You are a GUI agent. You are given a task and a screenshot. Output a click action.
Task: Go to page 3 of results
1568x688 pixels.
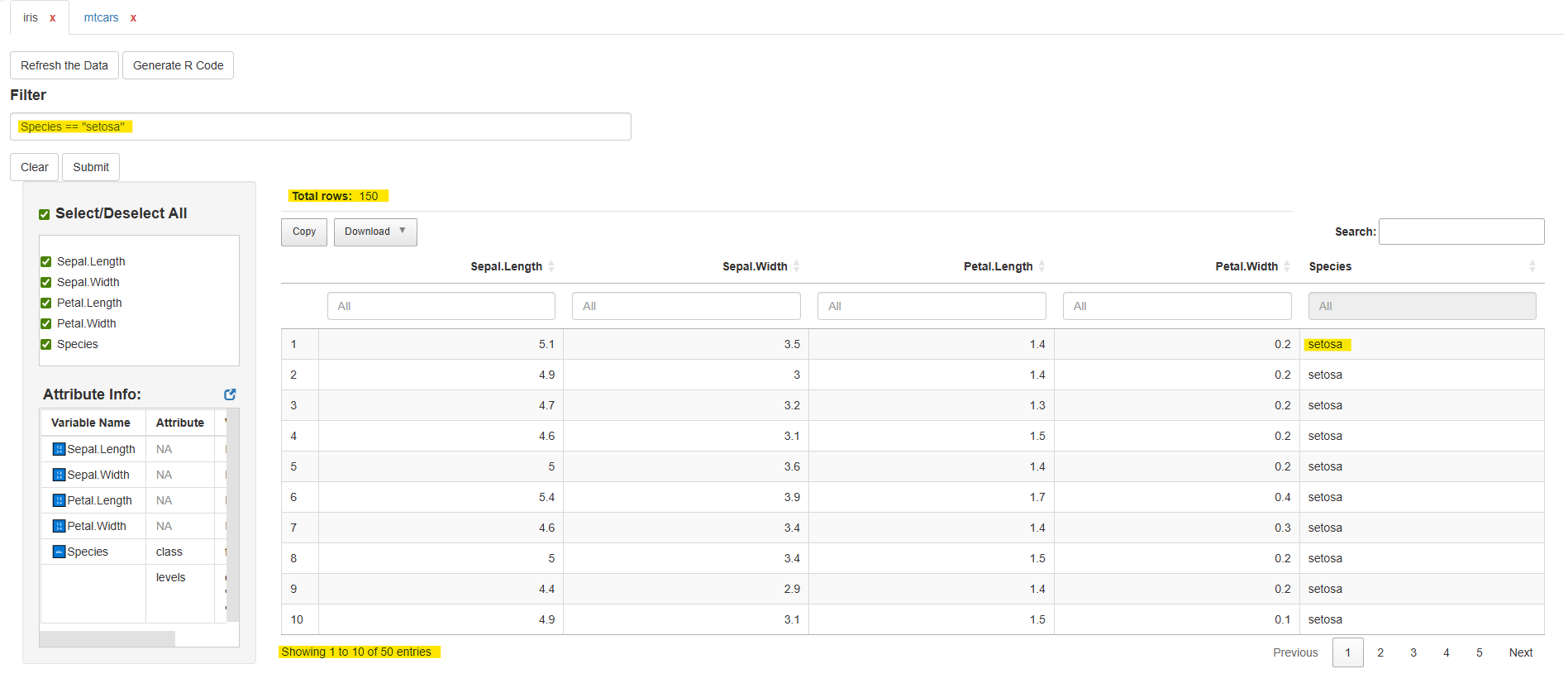pos(1413,652)
